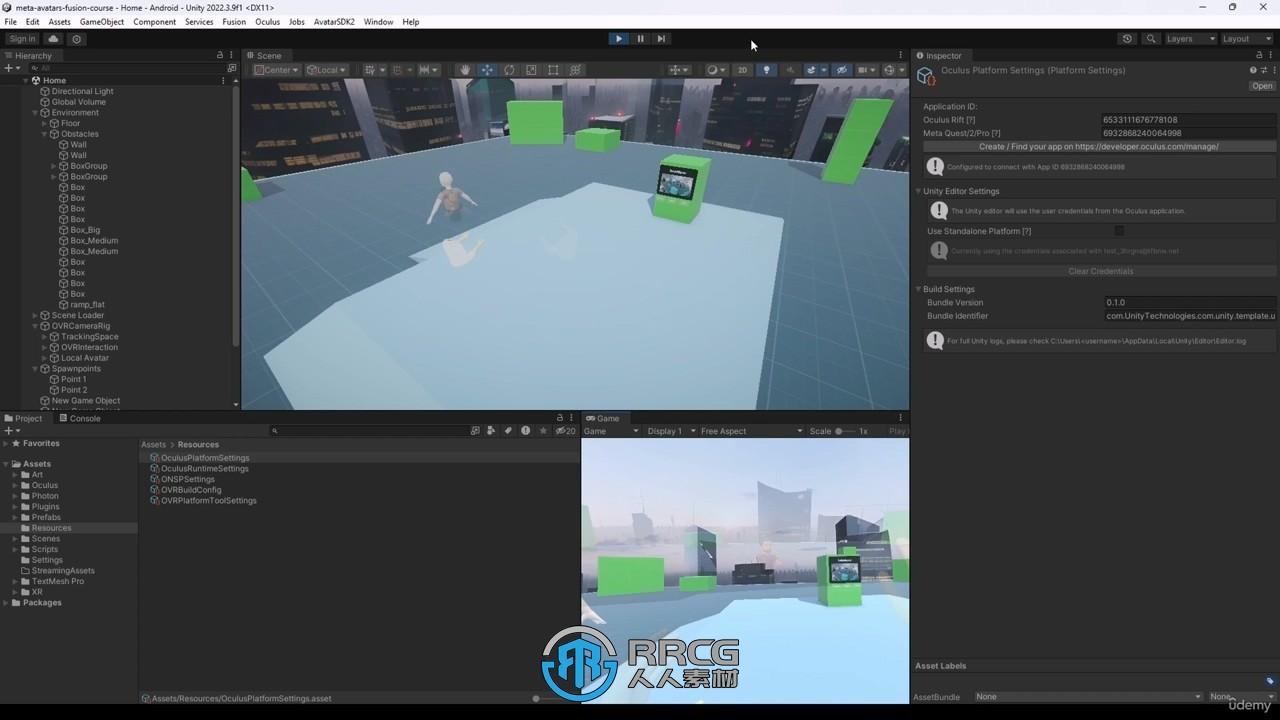Click the global Search magnifier icon
This screenshot has width=1280, height=720.
click(x=1151, y=39)
